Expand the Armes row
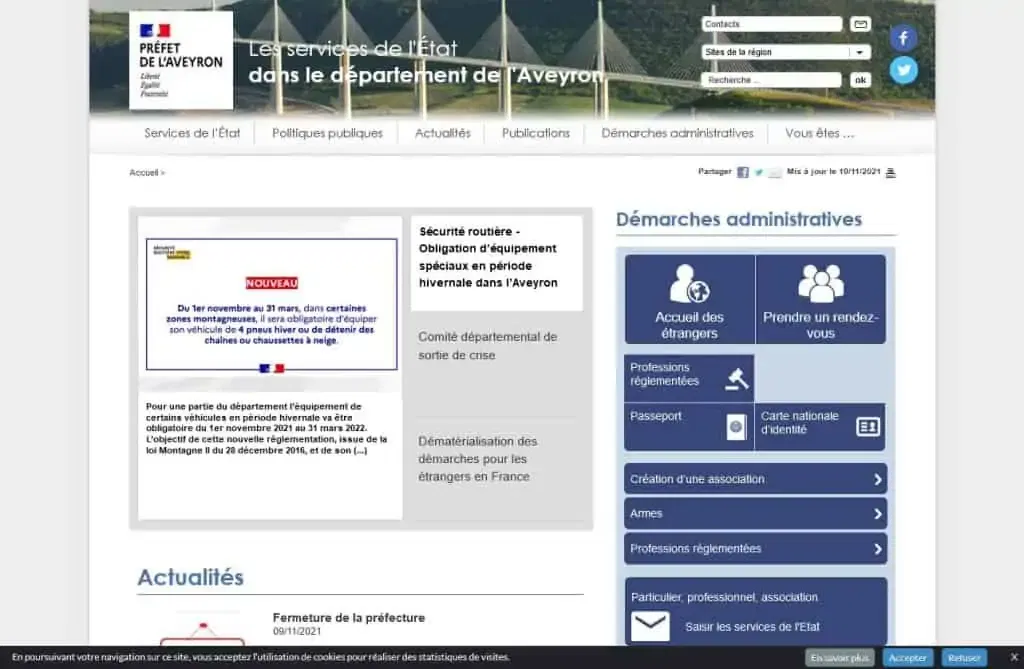Screen dimensions: 1024x669 pyautogui.click(x=755, y=514)
